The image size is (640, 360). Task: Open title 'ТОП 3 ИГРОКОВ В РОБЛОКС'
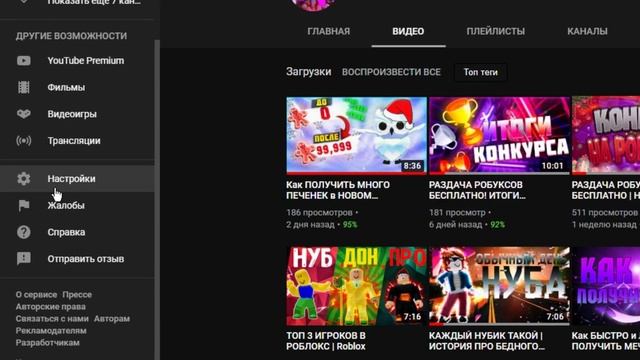326,341
